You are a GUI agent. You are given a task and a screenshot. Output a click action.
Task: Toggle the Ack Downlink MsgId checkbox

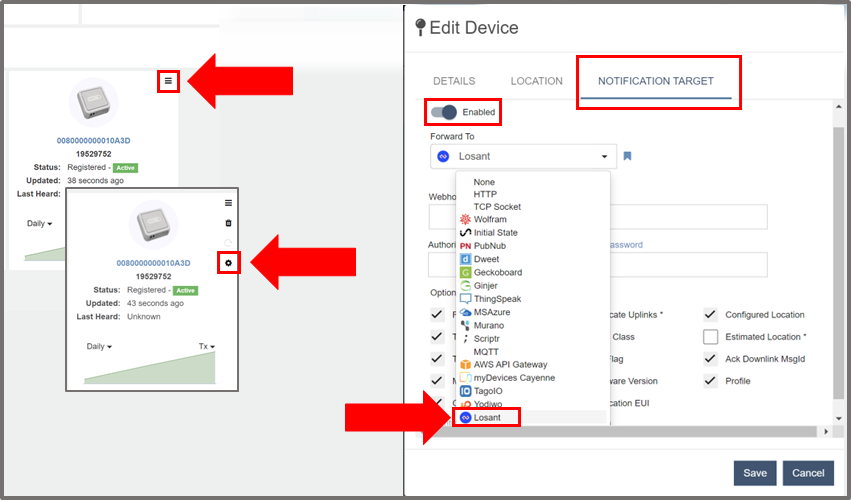pos(710,359)
